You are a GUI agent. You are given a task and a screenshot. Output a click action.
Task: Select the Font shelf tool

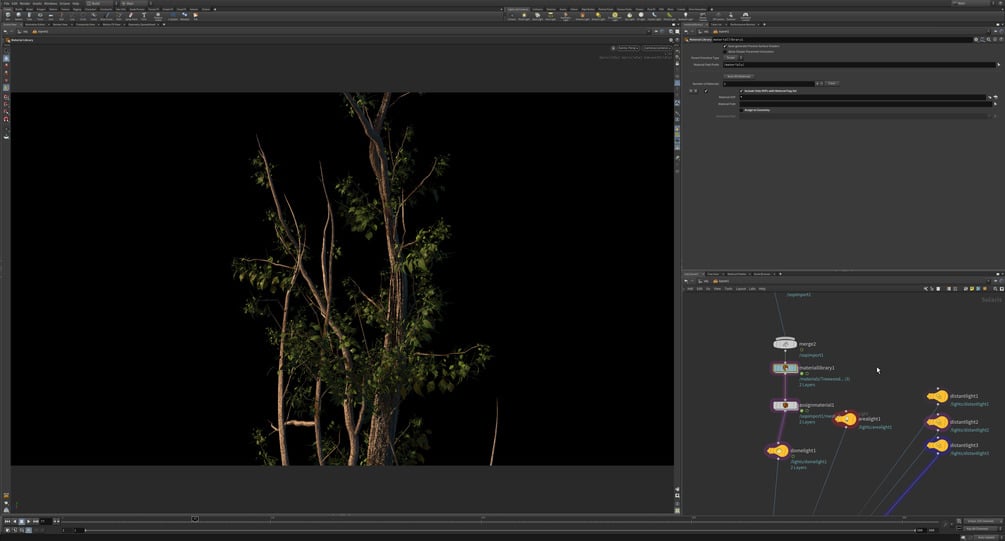pyautogui.click(x=144, y=16)
